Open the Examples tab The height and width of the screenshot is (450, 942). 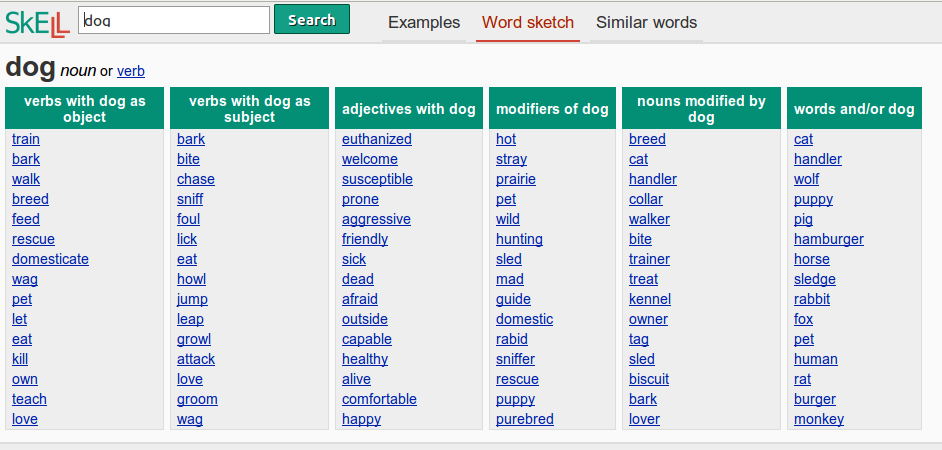pos(424,23)
